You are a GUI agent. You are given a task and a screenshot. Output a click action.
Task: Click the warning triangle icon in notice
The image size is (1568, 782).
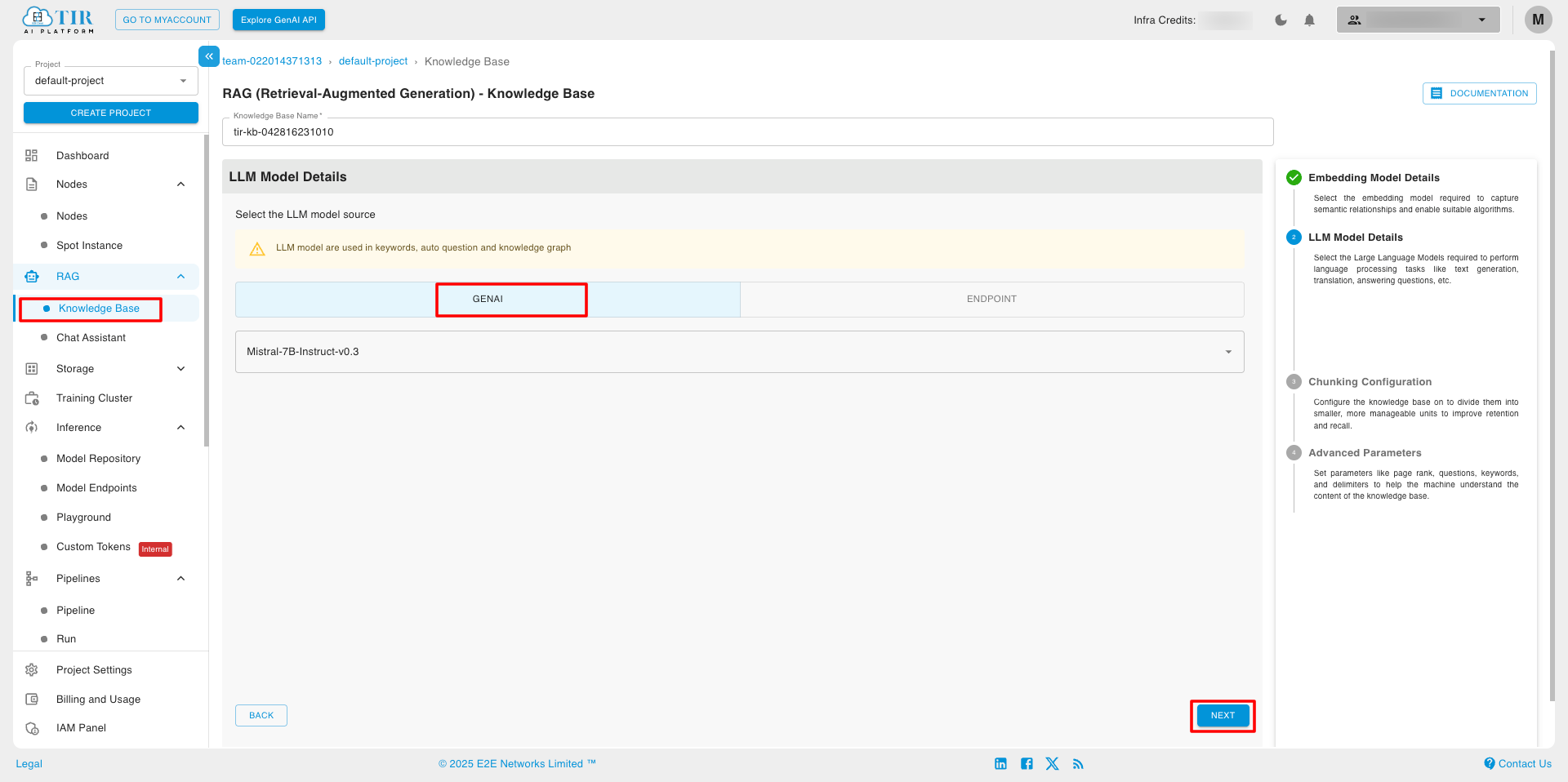click(257, 249)
